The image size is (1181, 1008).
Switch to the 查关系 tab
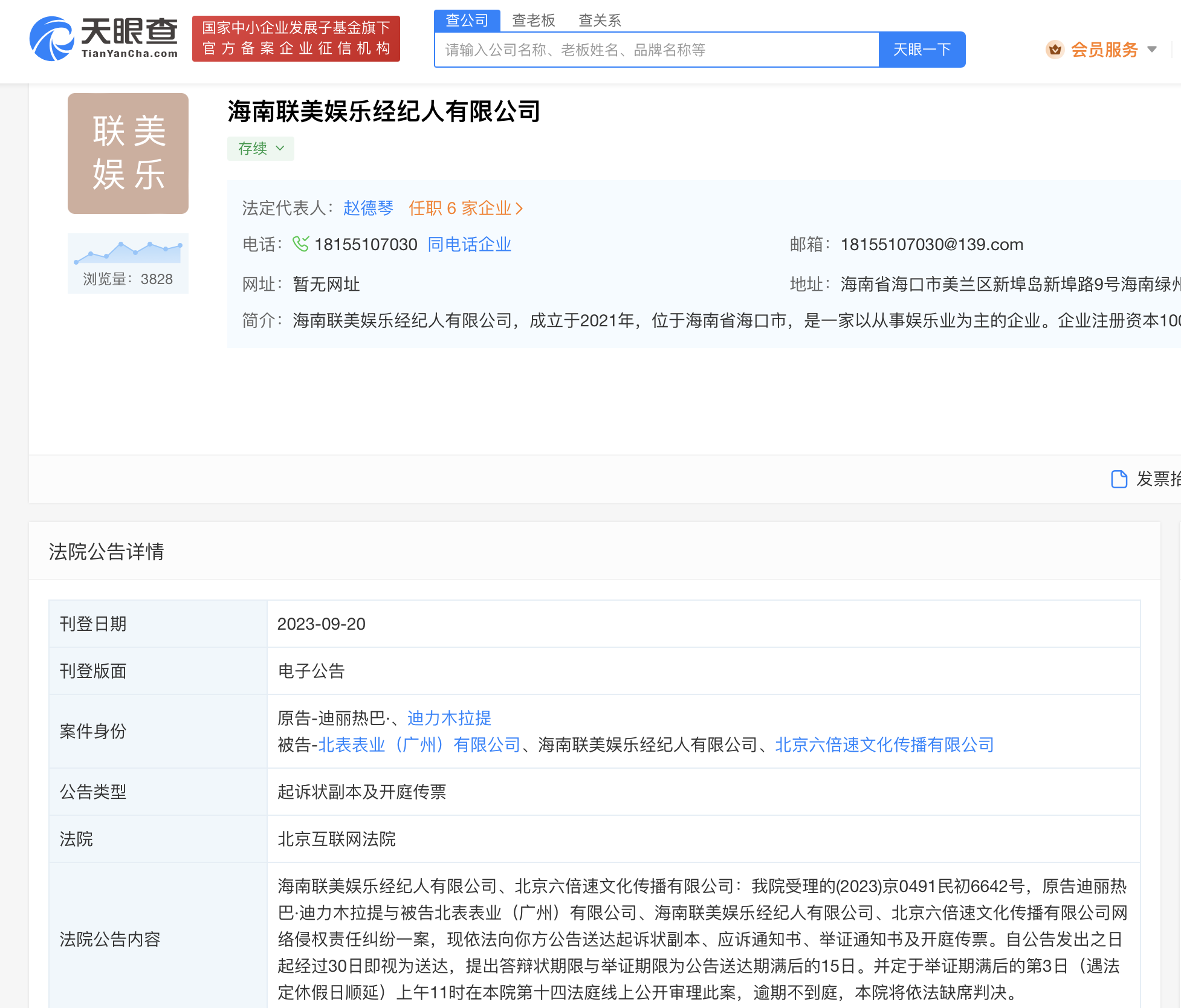600,21
